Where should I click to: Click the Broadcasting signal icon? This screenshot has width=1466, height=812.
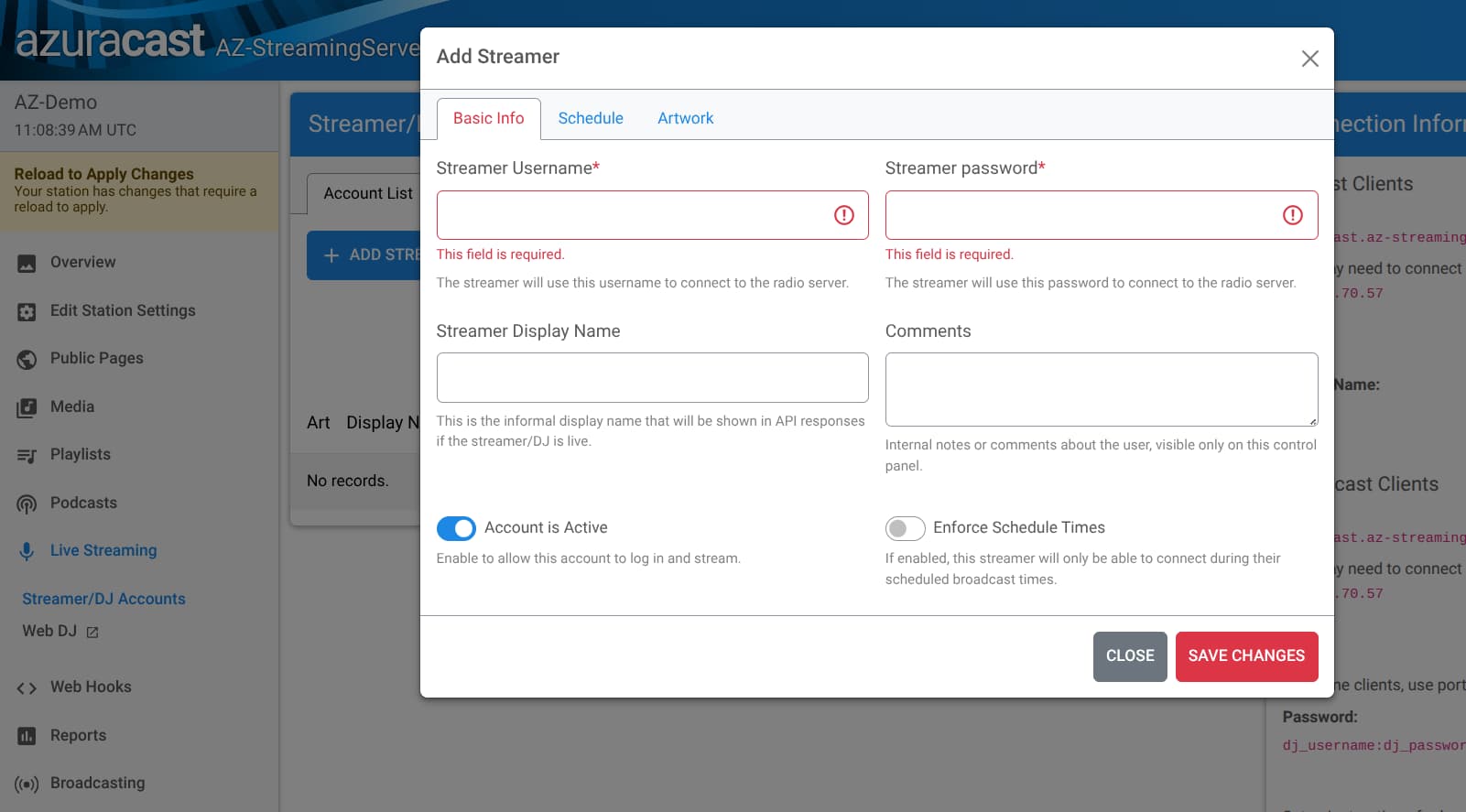27,785
